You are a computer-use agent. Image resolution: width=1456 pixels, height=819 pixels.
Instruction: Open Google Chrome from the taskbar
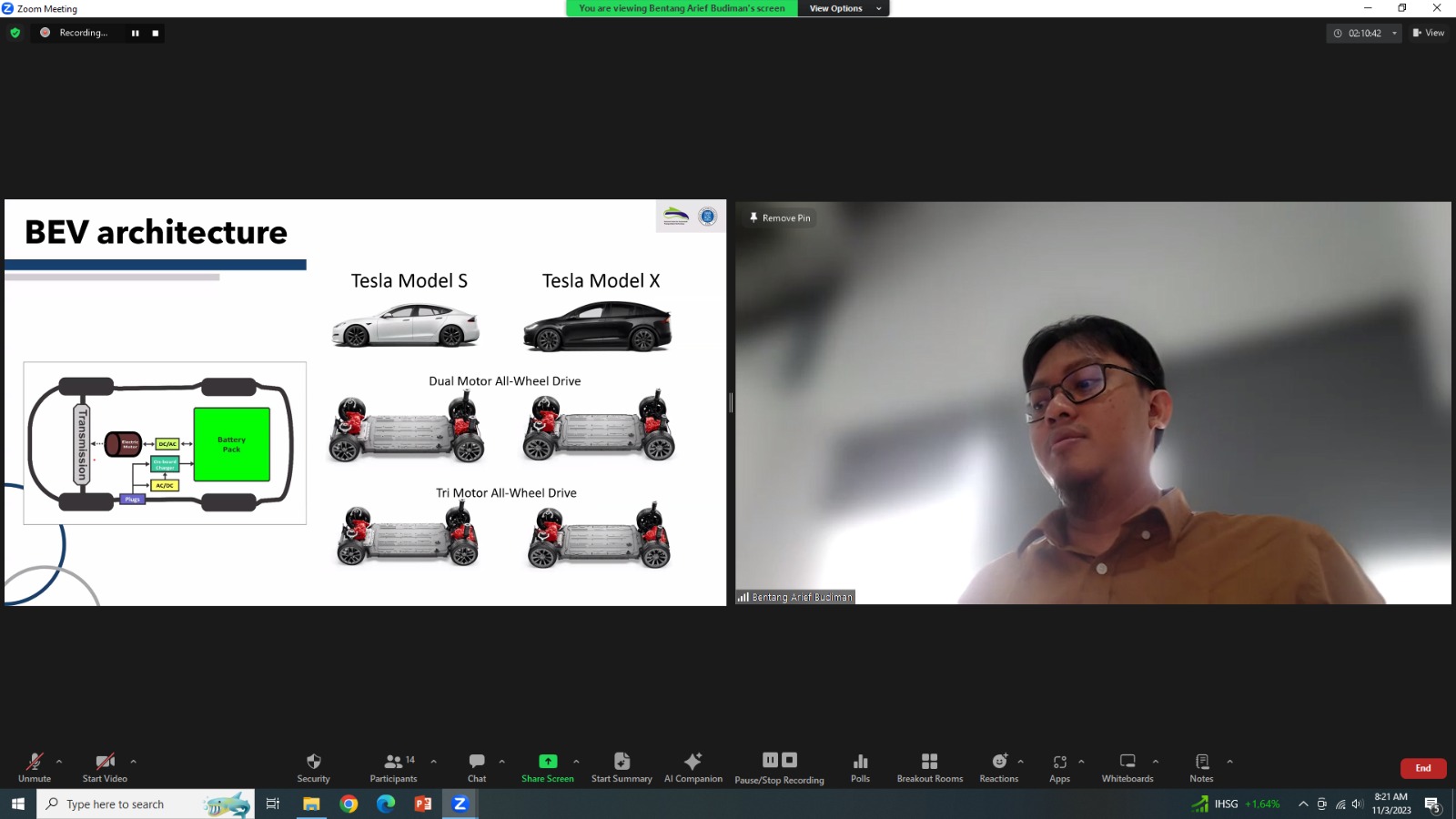coord(349,804)
